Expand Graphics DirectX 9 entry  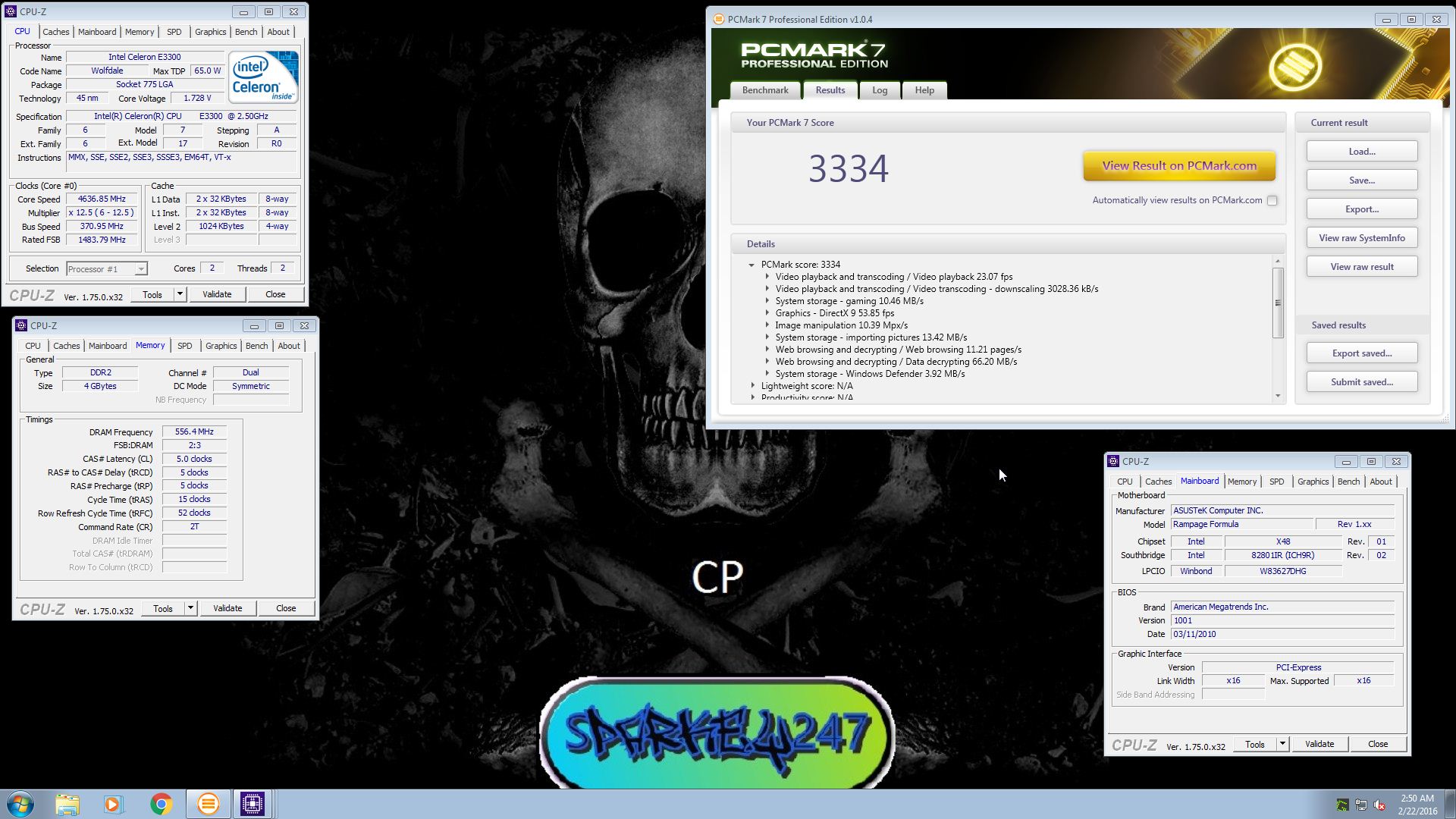pyautogui.click(x=767, y=313)
